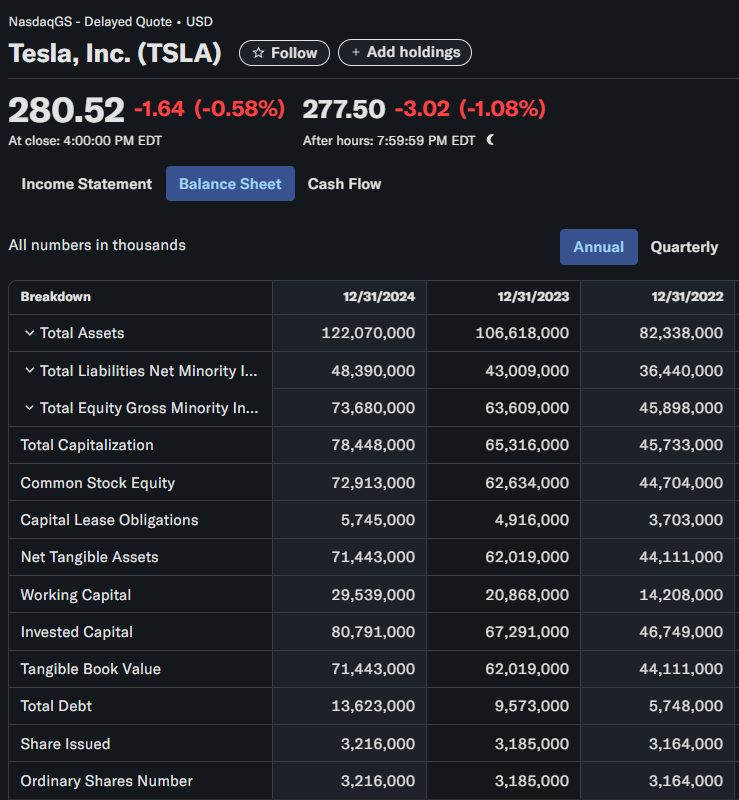Screen dimensions: 739x800
Task: Click Total Assets 2024 value 122,070,000
Action: point(368,333)
